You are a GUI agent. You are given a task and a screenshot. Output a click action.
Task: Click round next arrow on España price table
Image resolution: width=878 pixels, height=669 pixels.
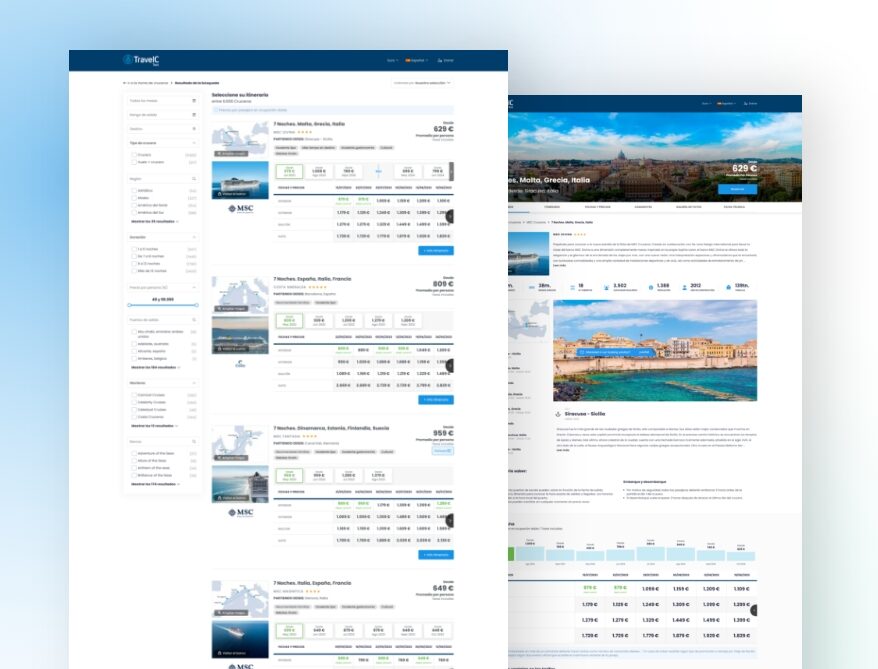(450, 366)
